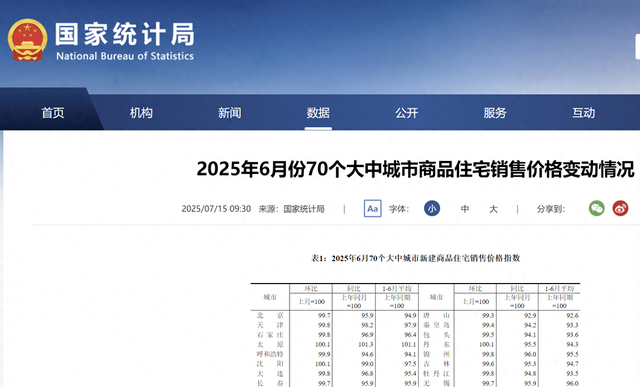
Task: Click the article headline 2025年6月份70个大中城市
Action: click(416, 169)
